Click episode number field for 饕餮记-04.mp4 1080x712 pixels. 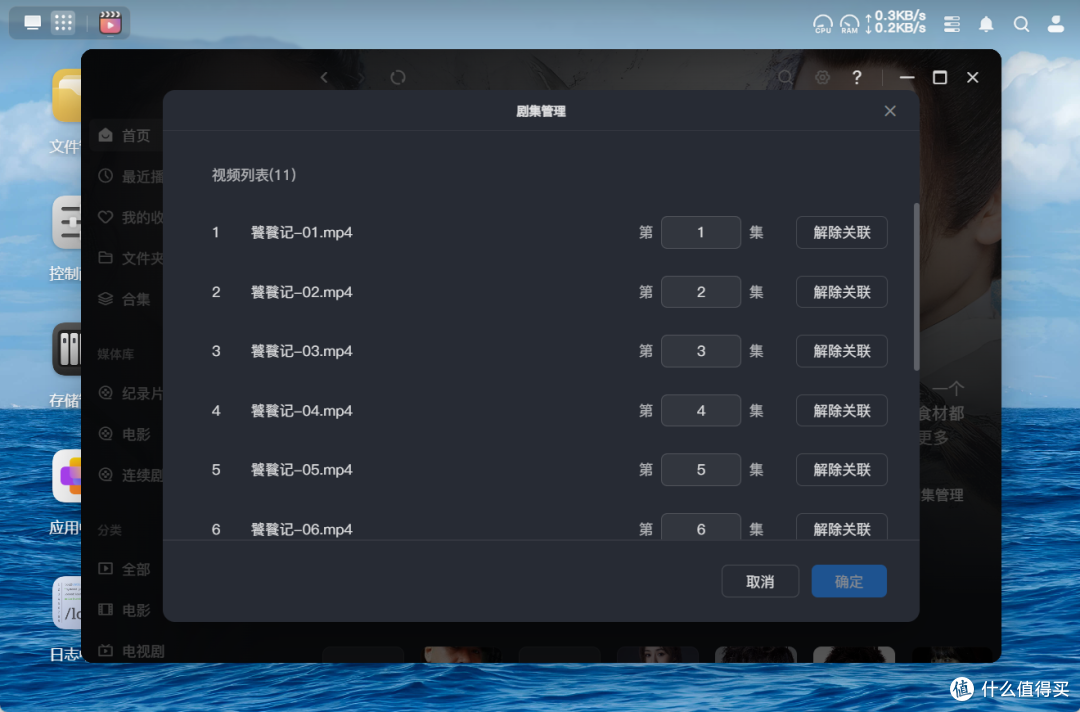point(700,410)
